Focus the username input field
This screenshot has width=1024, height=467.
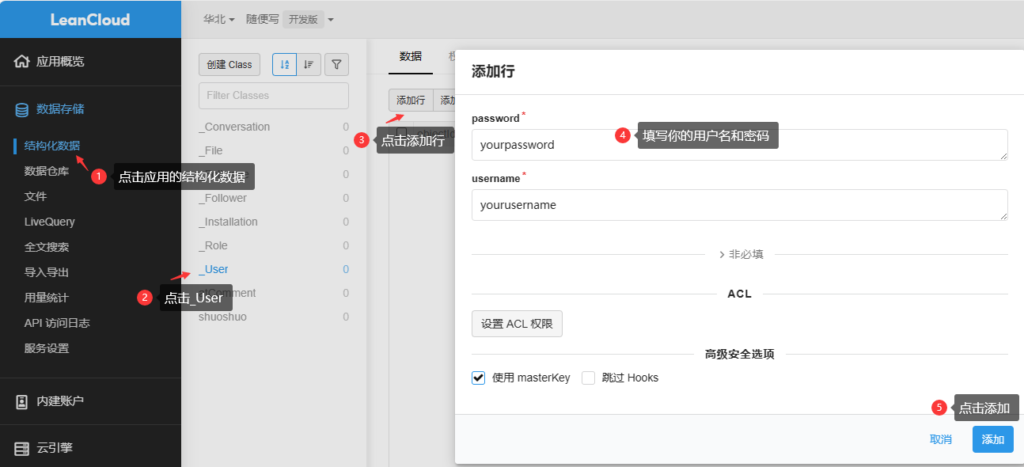tap(738, 205)
